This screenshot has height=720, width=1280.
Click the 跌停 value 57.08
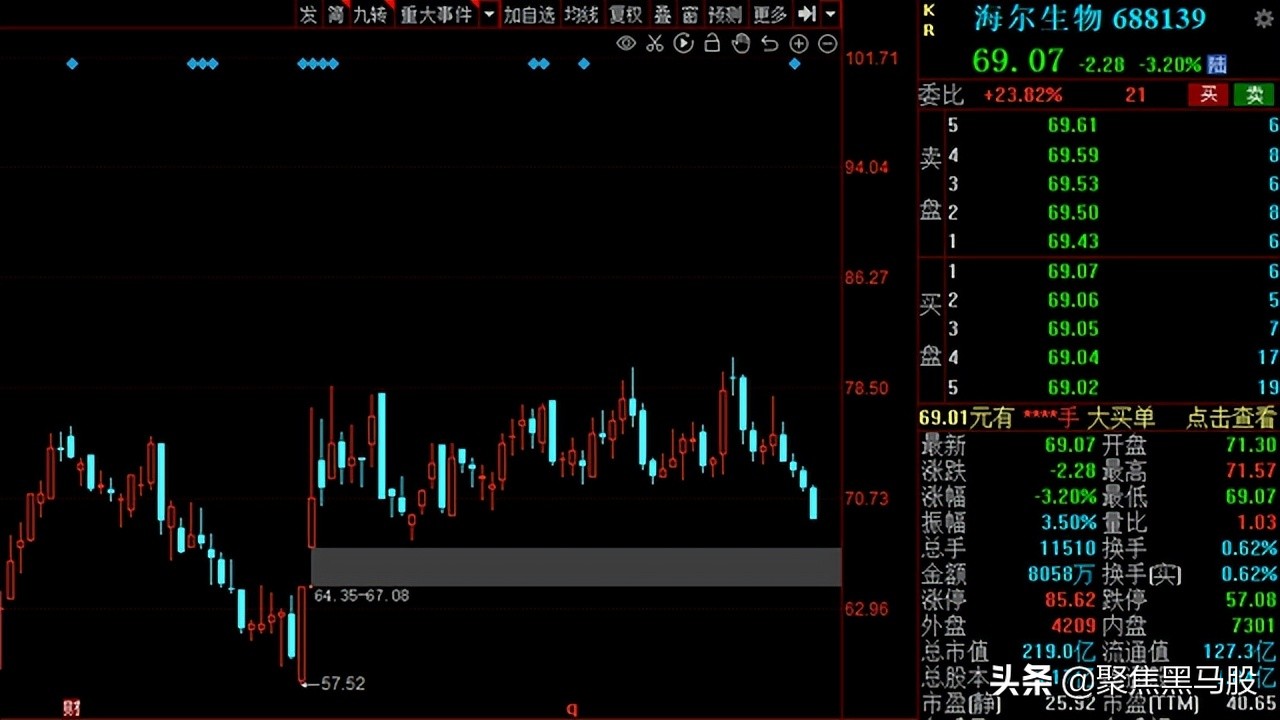click(1251, 600)
